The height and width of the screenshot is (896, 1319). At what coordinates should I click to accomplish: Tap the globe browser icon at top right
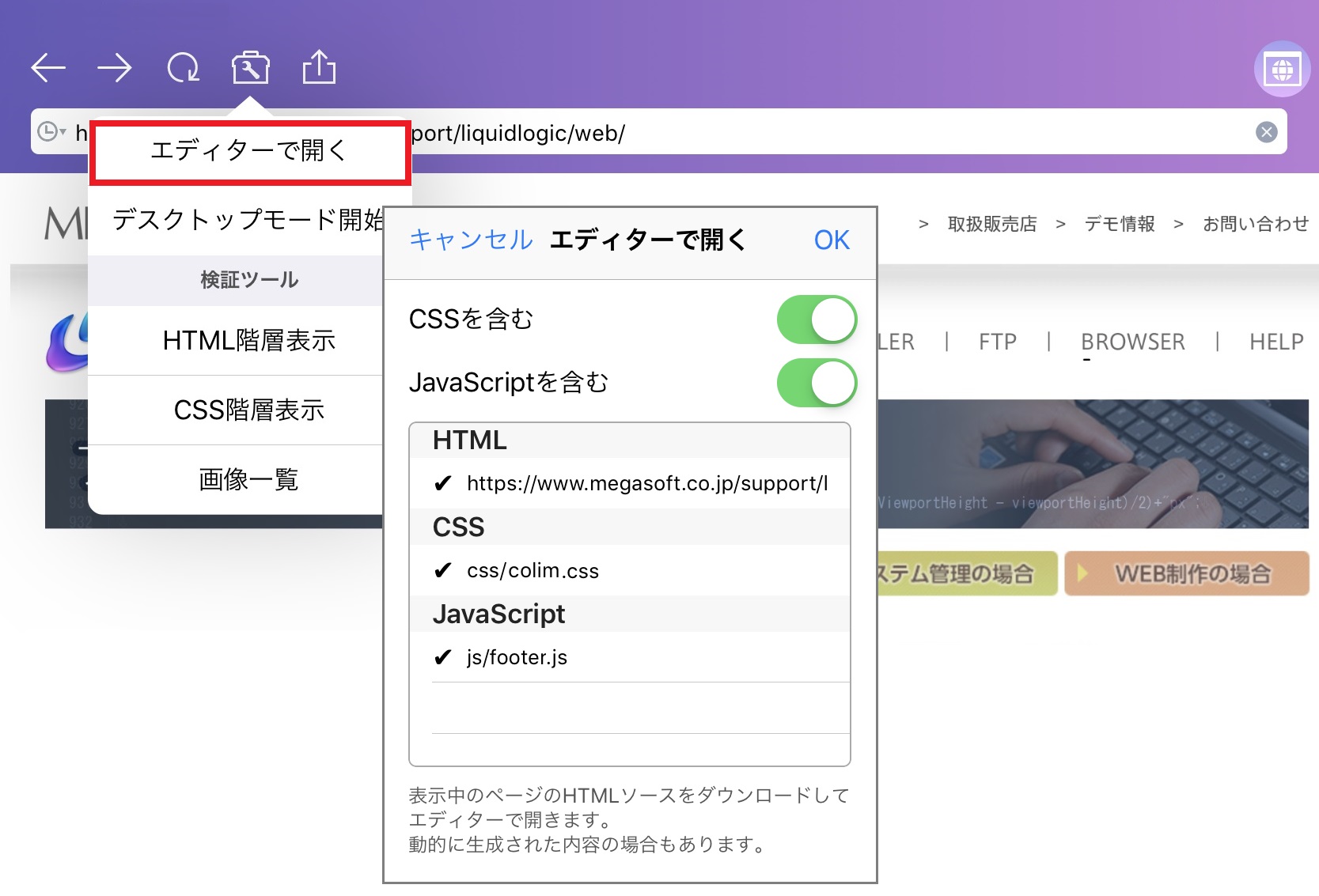click(x=1280, y=69)
